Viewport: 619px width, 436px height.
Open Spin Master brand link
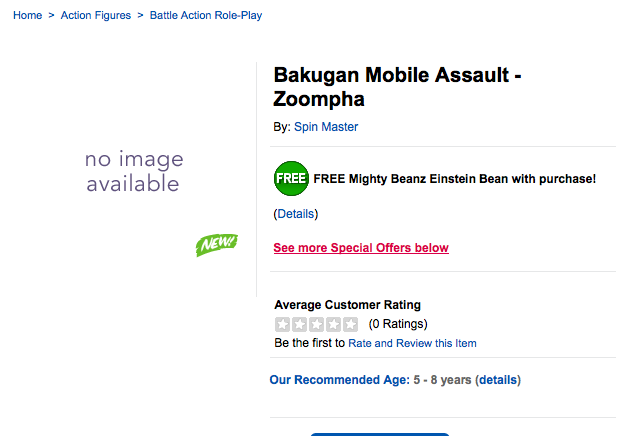(x=325, y=127)
